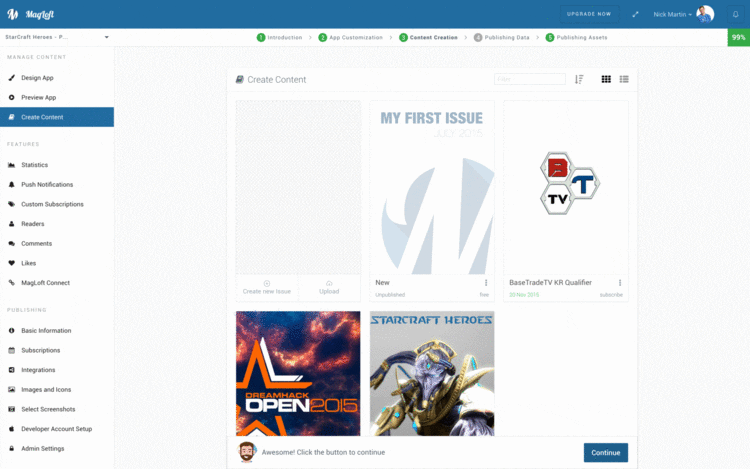750x469 pixels.
Task: Open the My First Issue cover thumbnail
Action: (x=432, y=187)
